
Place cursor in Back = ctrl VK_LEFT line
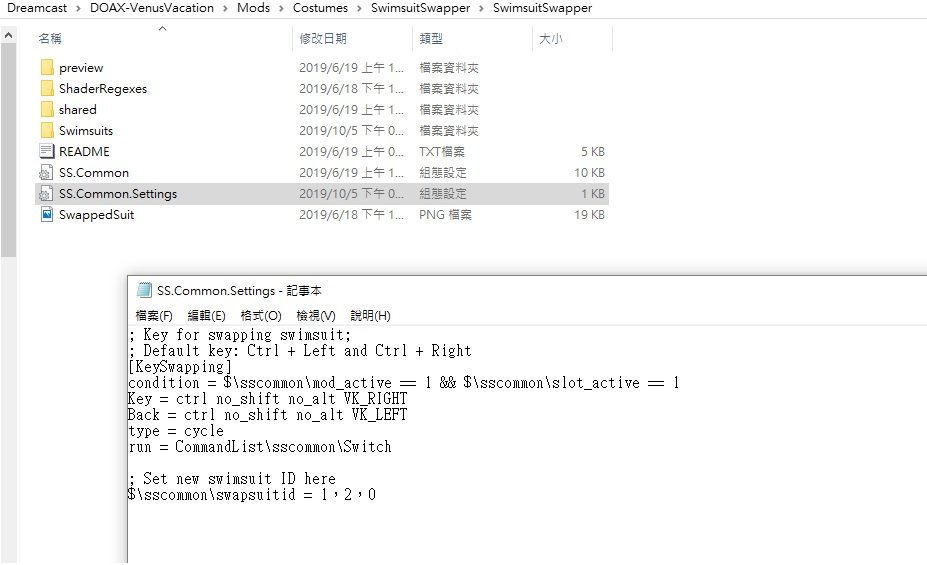pos(267,414)
